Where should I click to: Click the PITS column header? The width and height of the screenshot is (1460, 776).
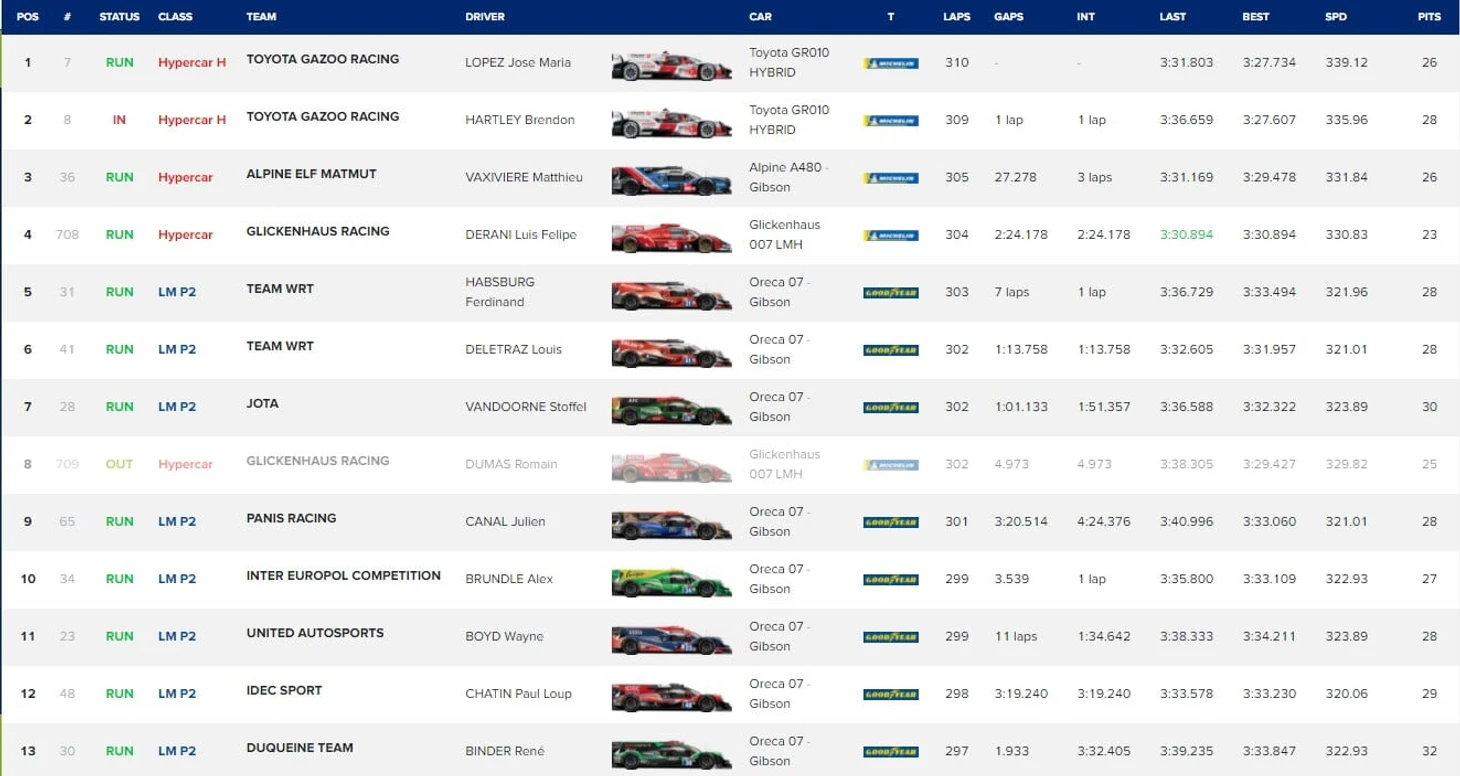click(x=1429, y=17)
